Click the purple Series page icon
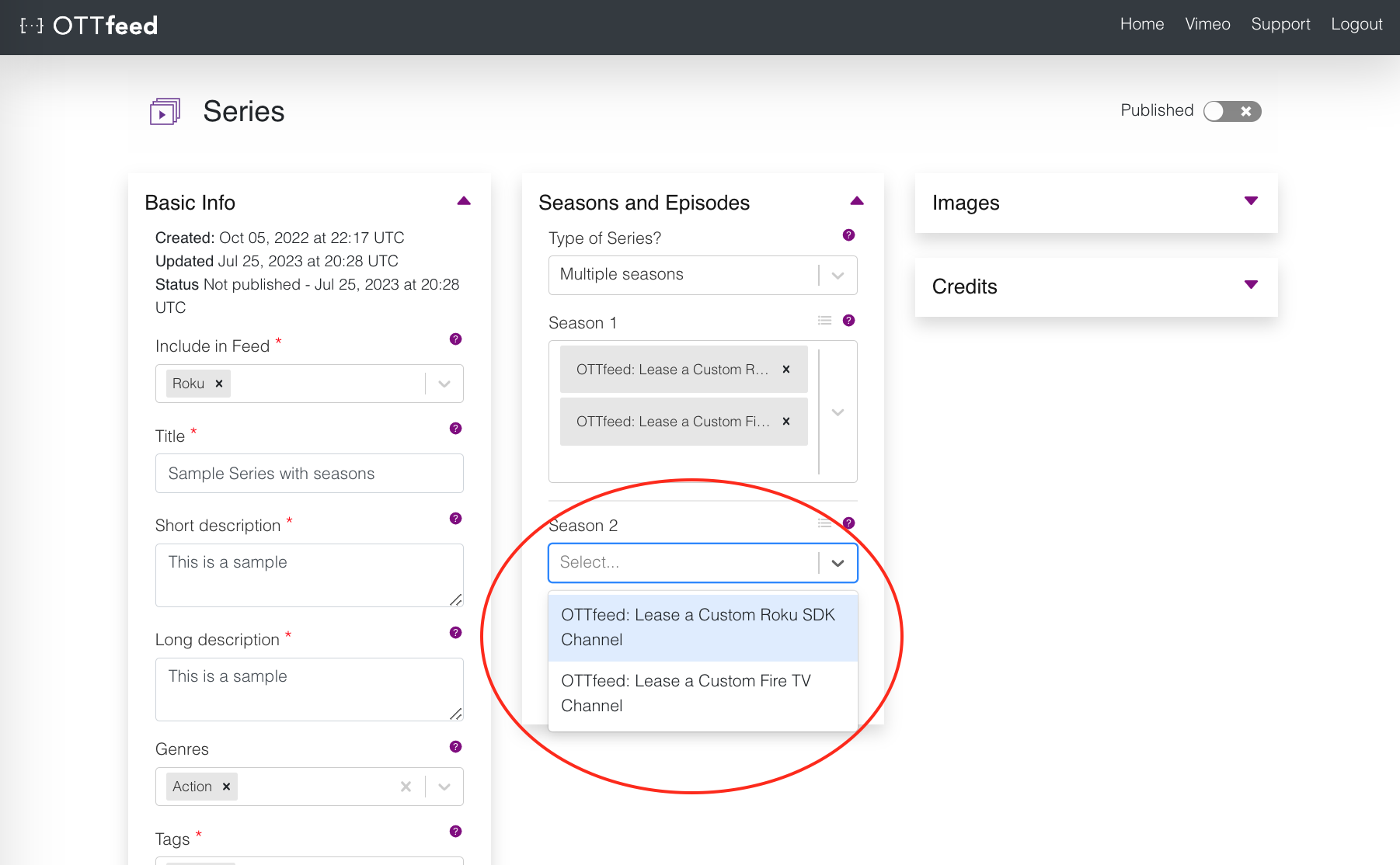Image resolution: width=1400 pixels, height=865 pixels. (164, 111)
